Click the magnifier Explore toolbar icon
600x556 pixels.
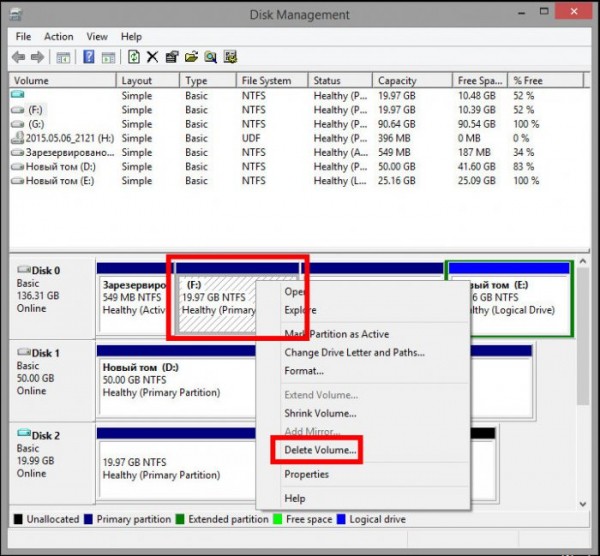[210, 57]
